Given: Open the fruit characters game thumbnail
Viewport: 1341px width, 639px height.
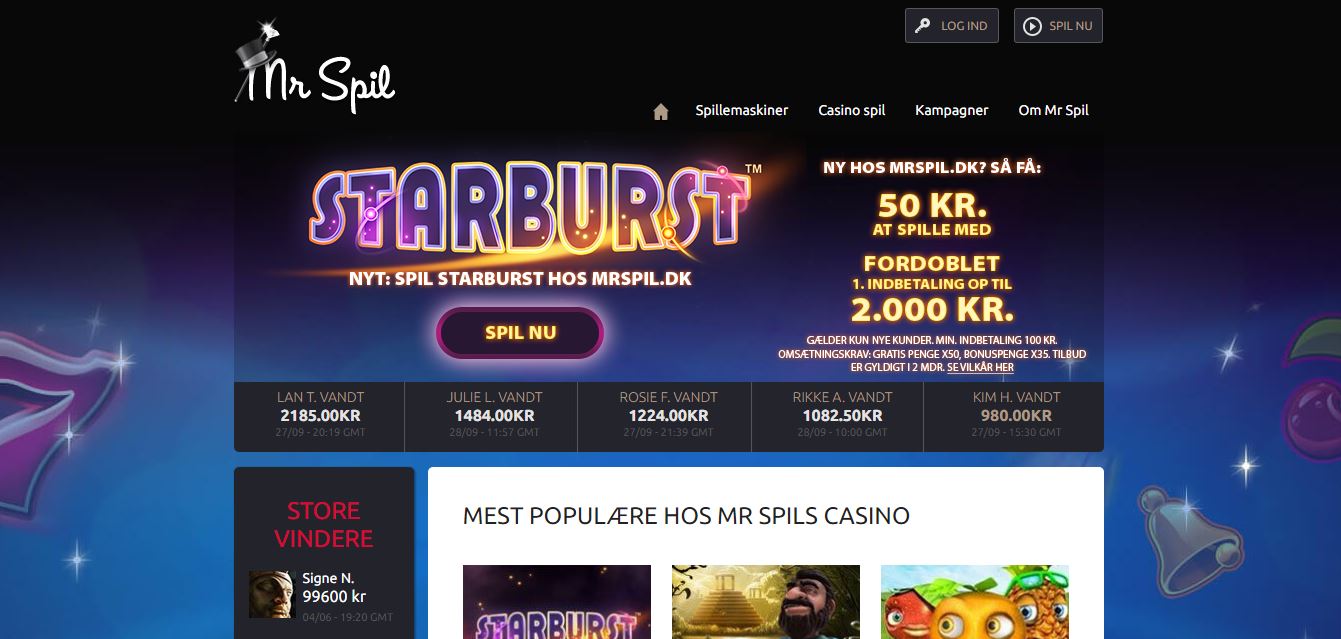Looking at the screenshot, I should [x=975, y=602].
